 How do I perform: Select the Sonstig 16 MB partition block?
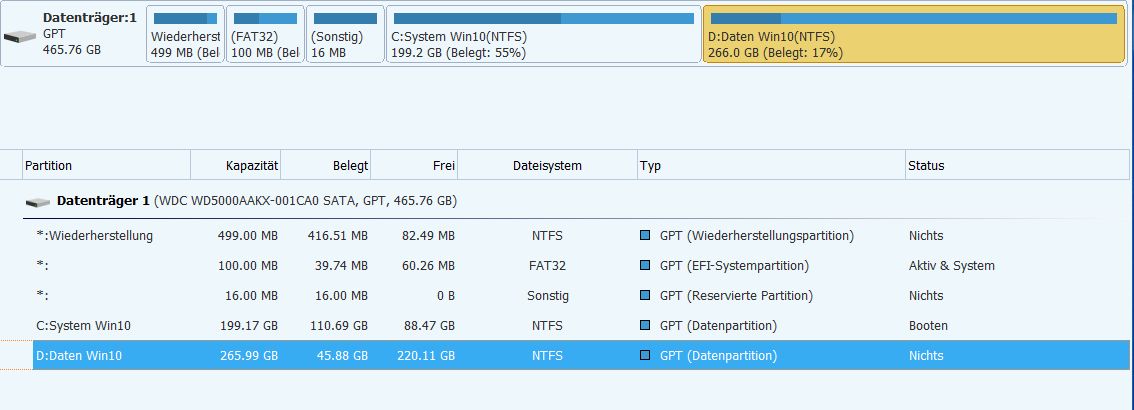(345, 35)
